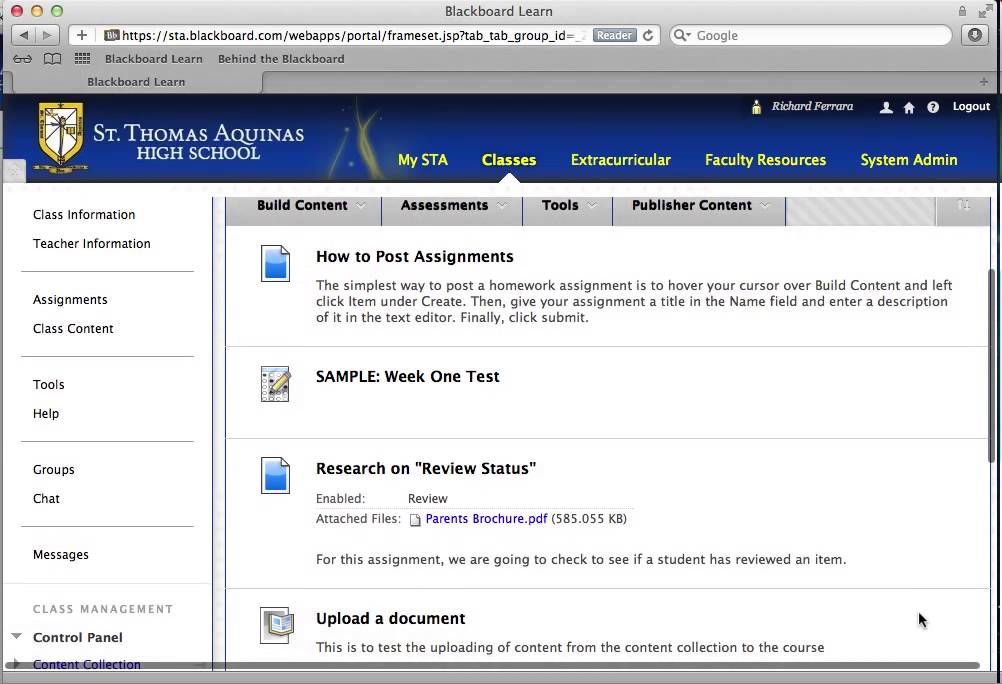The height and width of the screenshot is (684, 1002).
Task: Click the Upload a document title
Action: (390, 619)
